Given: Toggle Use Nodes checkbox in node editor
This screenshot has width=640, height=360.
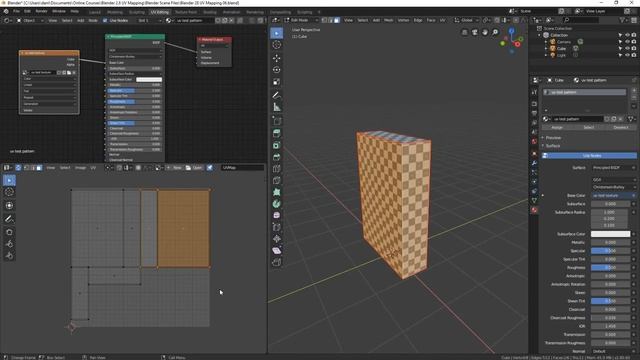Looking at the screenshot, I should click(105, 20).
